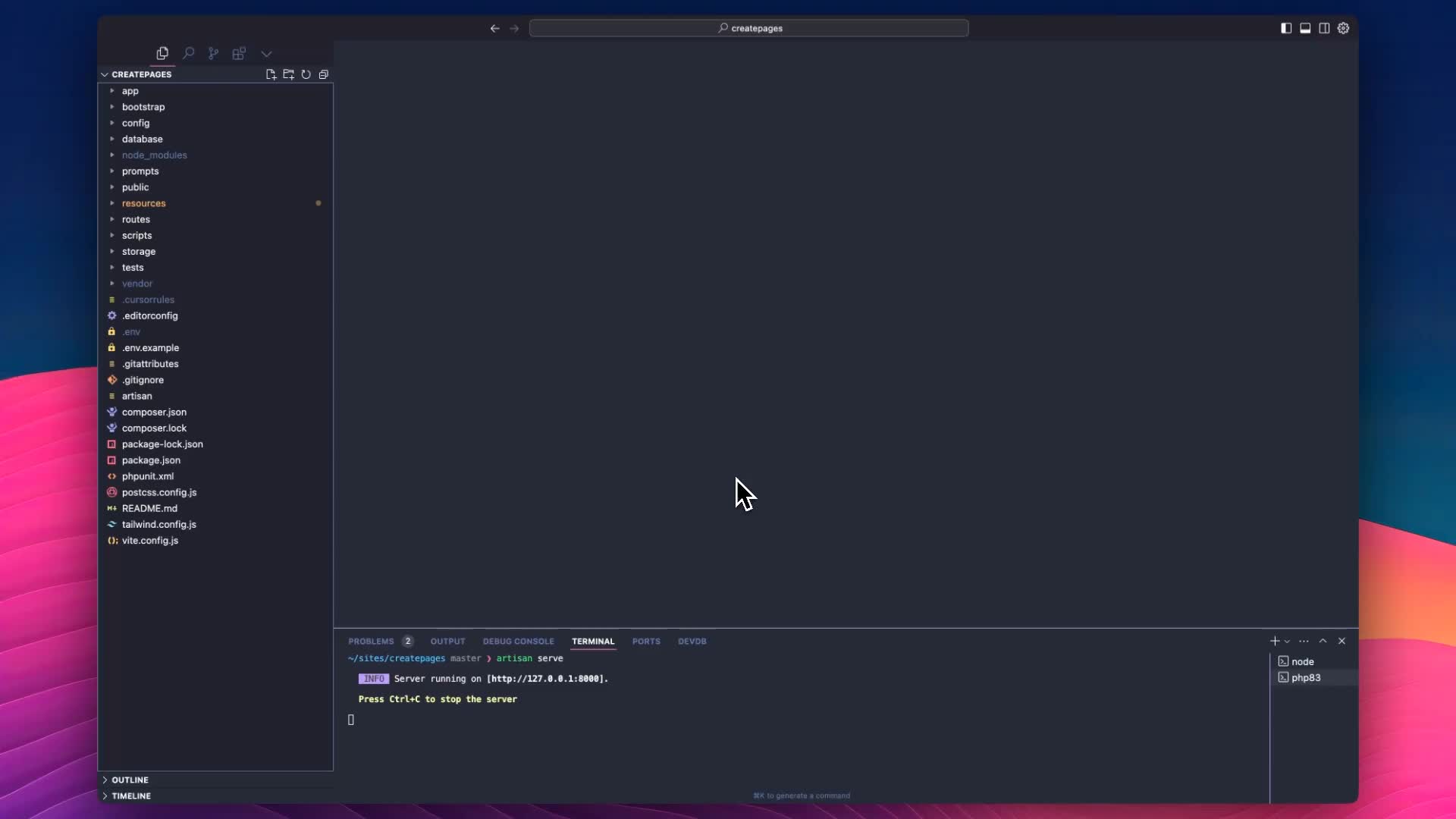This screenshot has height=819, width=1456.
Task: Select the TERMINAL tab
Action: tap(593, 642)
